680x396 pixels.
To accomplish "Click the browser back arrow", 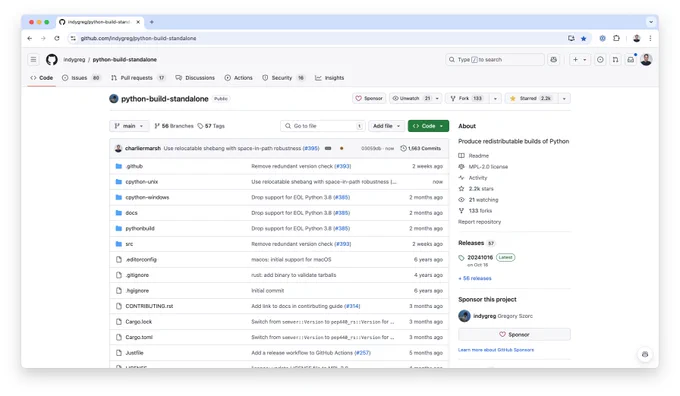I will pyautogui.click(x=29, y=38).
